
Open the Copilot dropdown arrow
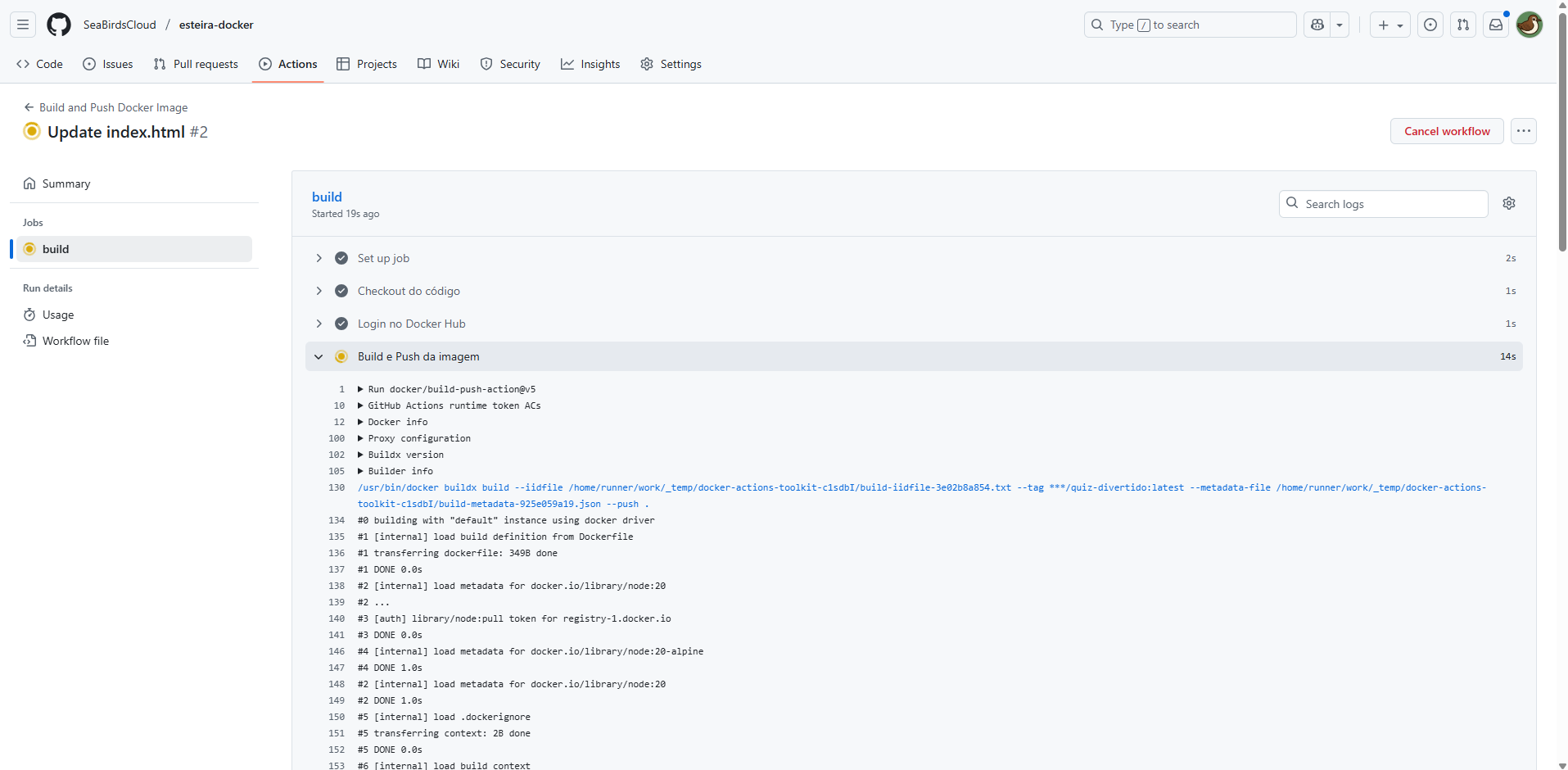1340,25
